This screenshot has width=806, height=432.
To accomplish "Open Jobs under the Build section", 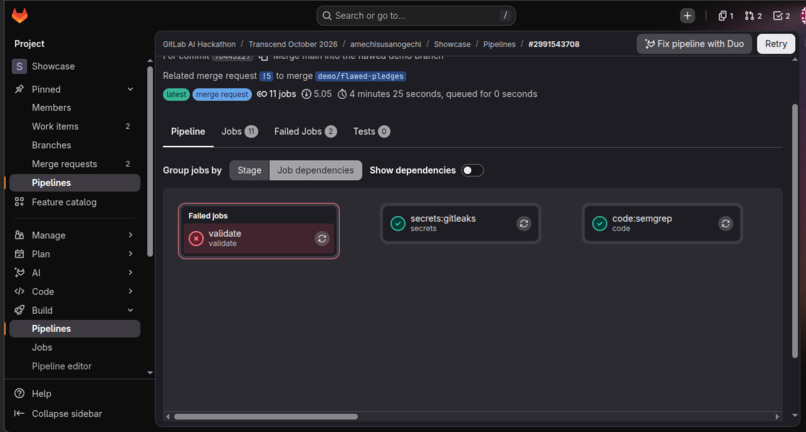I will click(75, 347).
